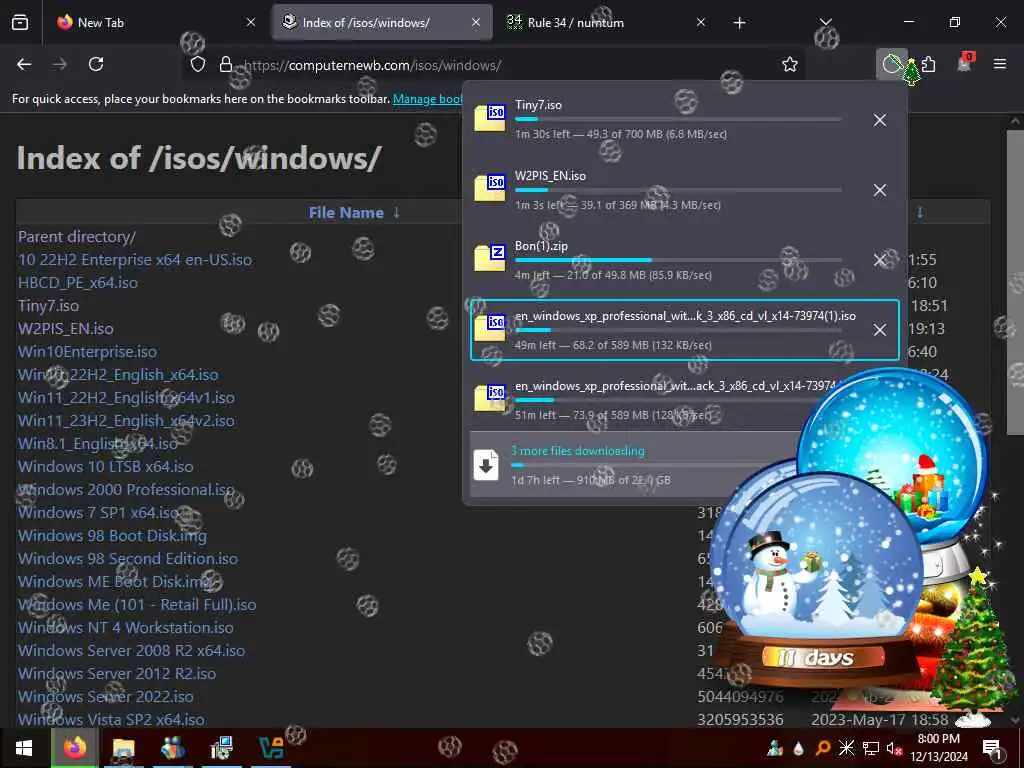This screenshot has width=1024, height=768.
Task: Download Windows 98 Boot Disk.img
Action: coord(112,536)
